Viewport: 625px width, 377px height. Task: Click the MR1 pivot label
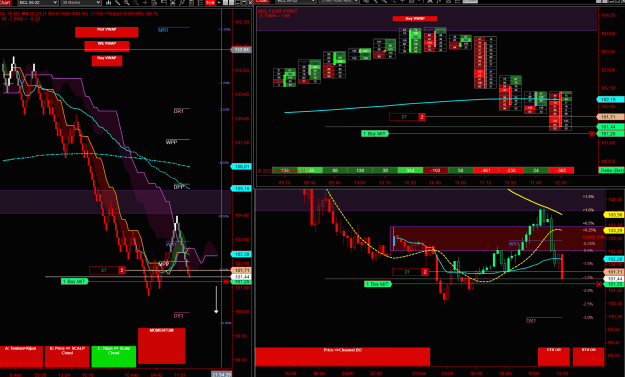point(163,30)
